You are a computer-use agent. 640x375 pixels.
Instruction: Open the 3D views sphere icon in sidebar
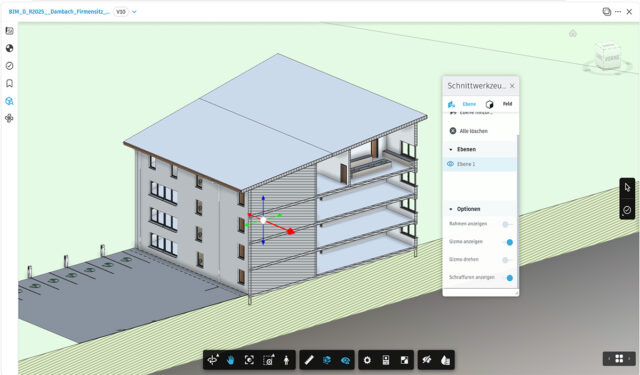pos(9,48)
